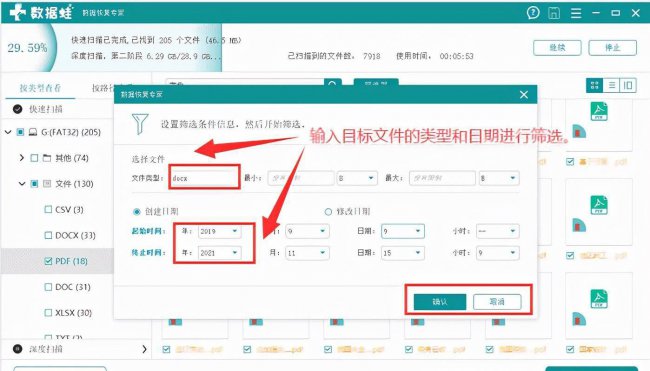
Task: Open the end month 11 dropdown
Action: coord(307,252)
